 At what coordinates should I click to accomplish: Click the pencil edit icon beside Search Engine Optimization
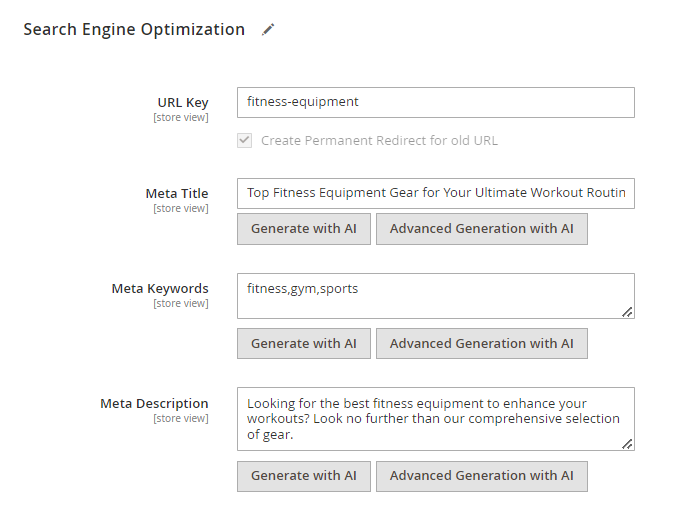[268, 30]
